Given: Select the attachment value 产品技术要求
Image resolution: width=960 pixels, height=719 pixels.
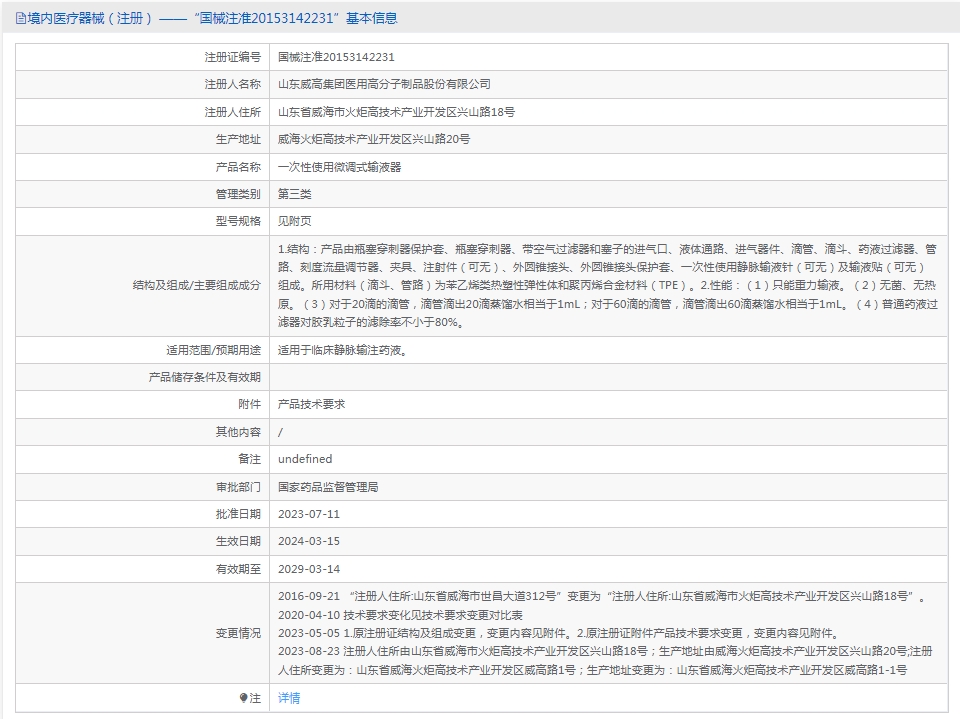Looking at the screenshot, I should click(x=311, y=404).
